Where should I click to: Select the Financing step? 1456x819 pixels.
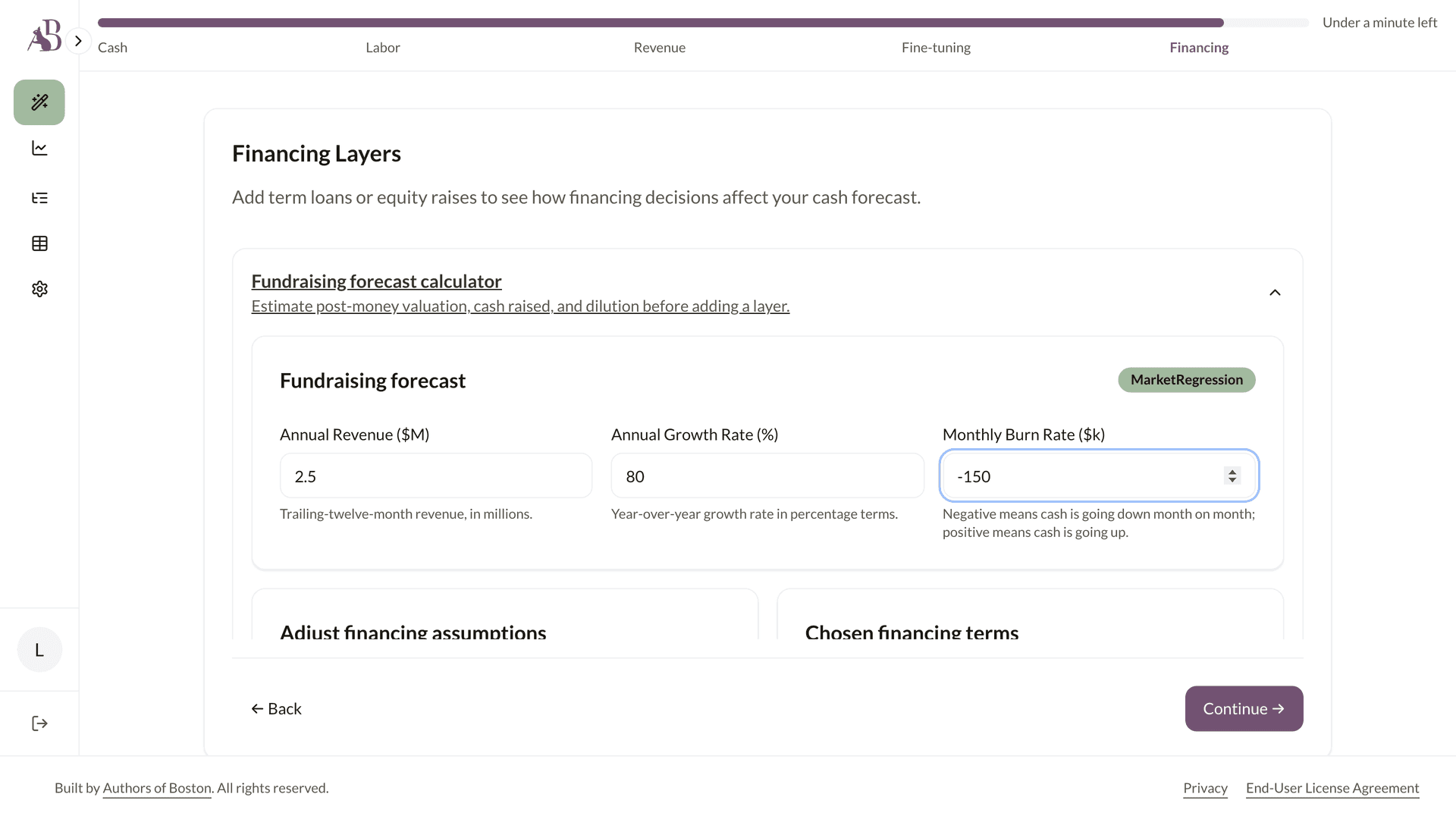tap(1199, 48)
